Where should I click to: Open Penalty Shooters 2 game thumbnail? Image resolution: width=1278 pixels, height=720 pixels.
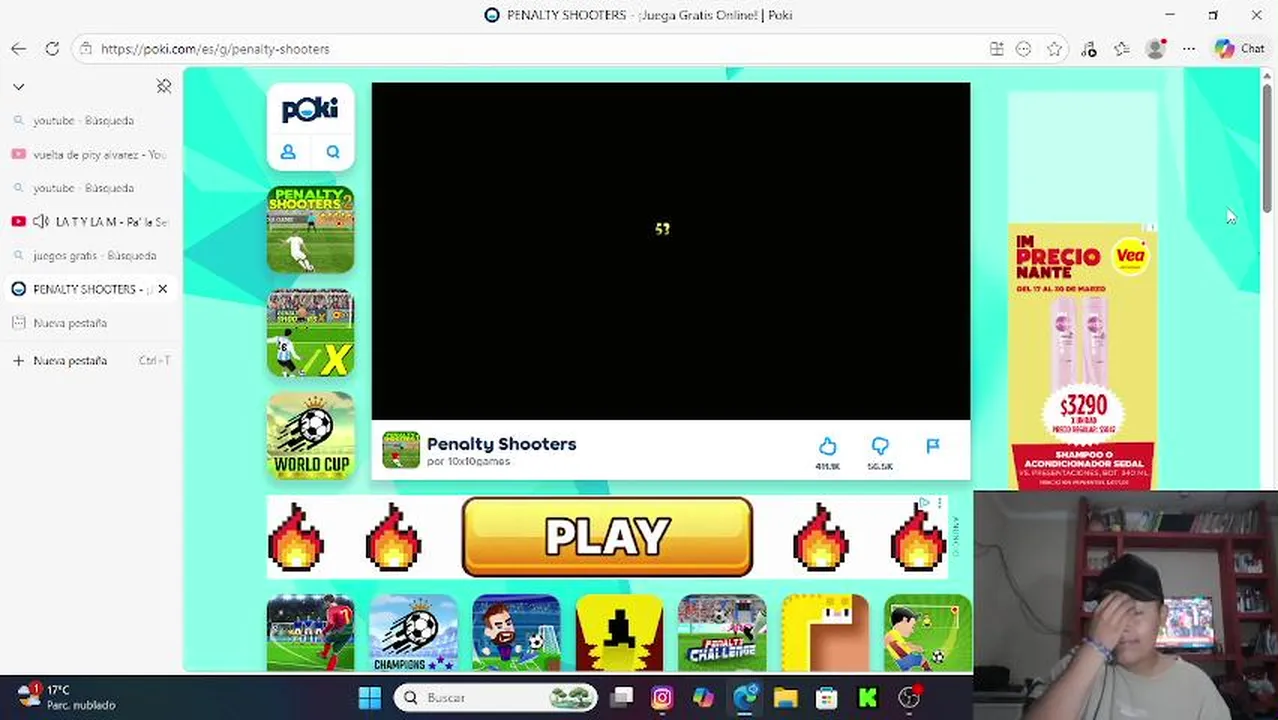click(310, 229)
